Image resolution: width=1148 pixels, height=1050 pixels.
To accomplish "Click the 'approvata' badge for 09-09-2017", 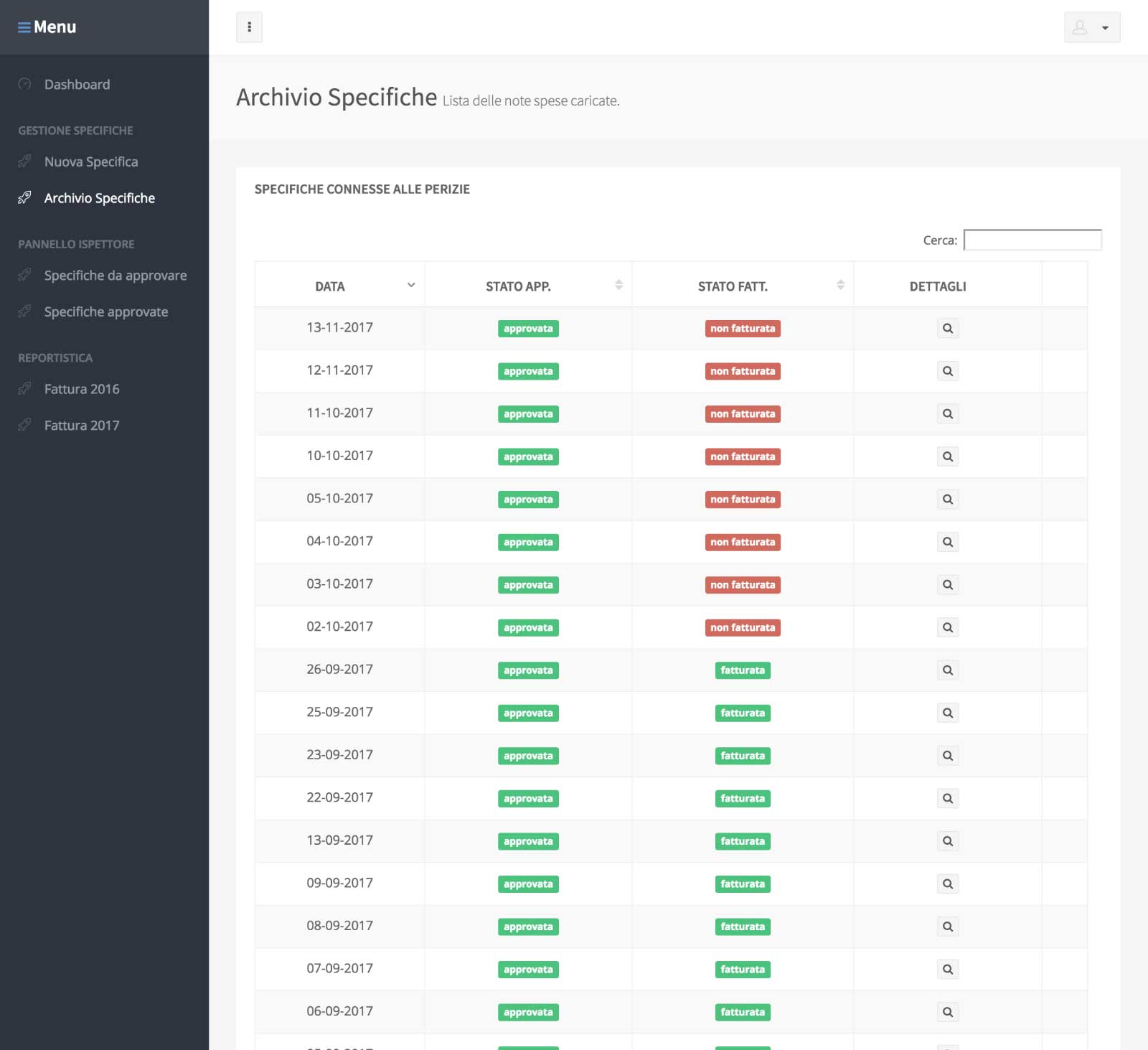I will pyautogui.click(x=528, y=884).
